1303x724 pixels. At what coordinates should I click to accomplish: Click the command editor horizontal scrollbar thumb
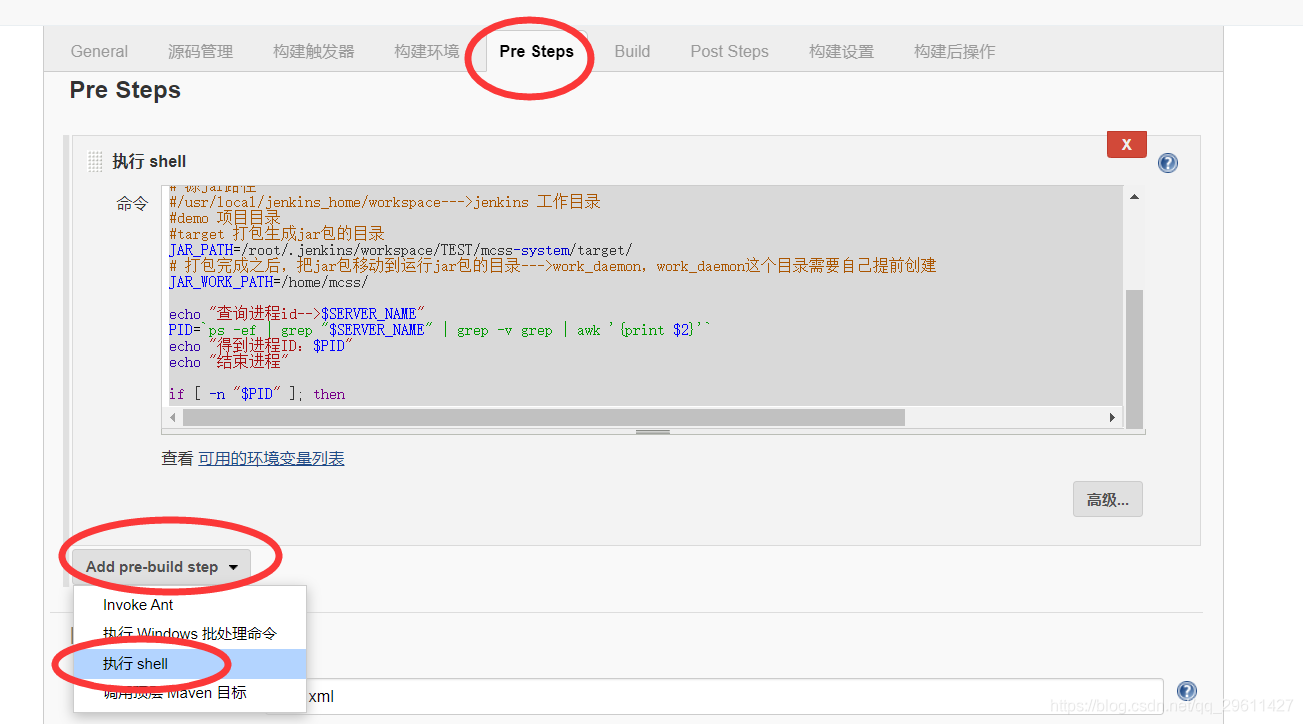pyautogui.click(x=543, y=418)
